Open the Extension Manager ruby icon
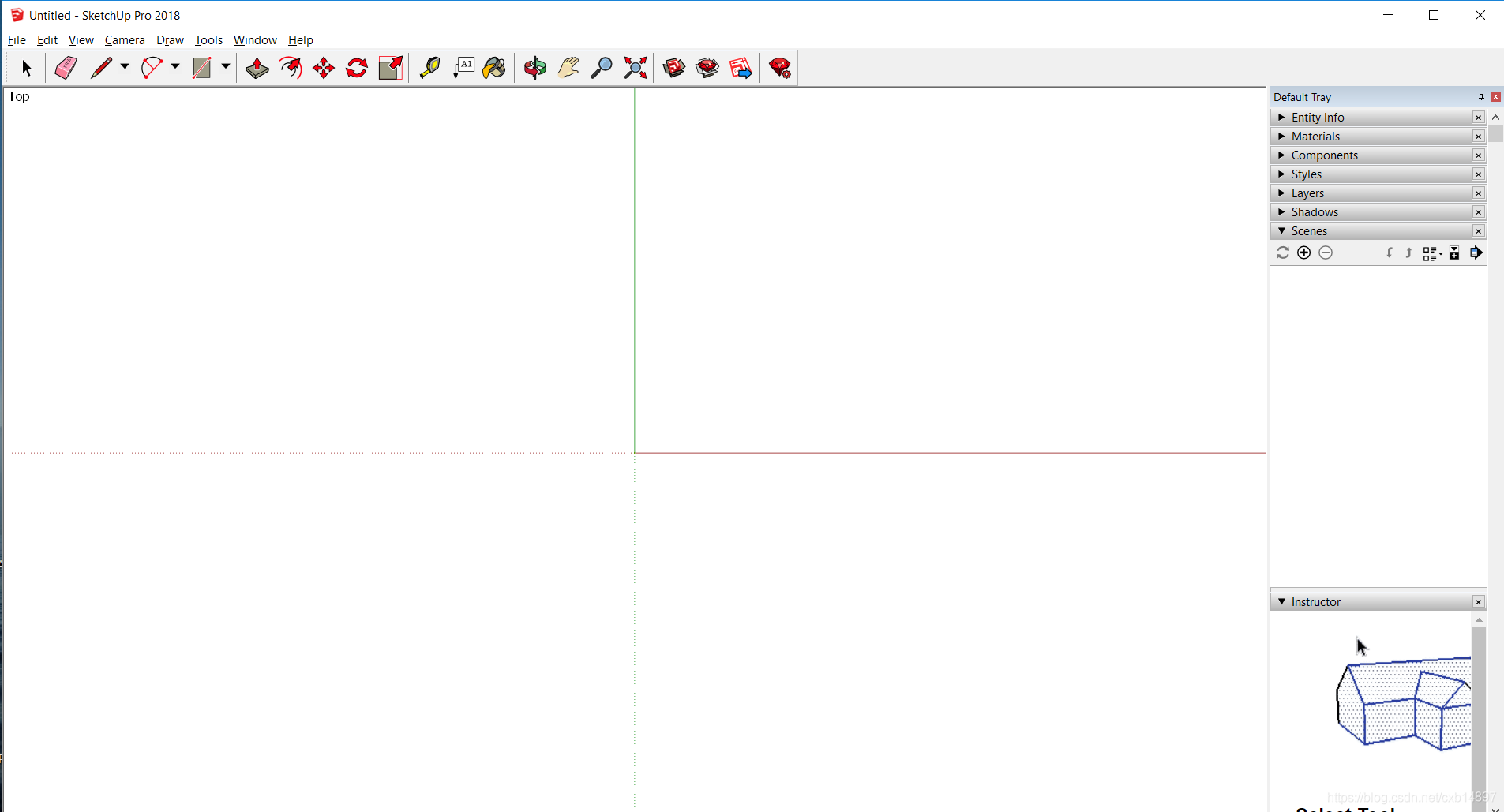This screenshot has width=1504, height=812. click(780, 68)
